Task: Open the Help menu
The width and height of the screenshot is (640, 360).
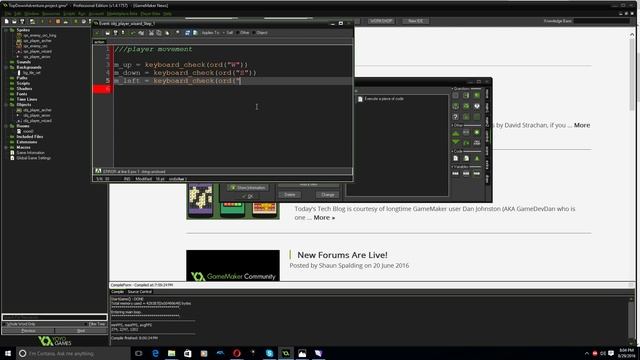Action: click(x=167, y=14)
